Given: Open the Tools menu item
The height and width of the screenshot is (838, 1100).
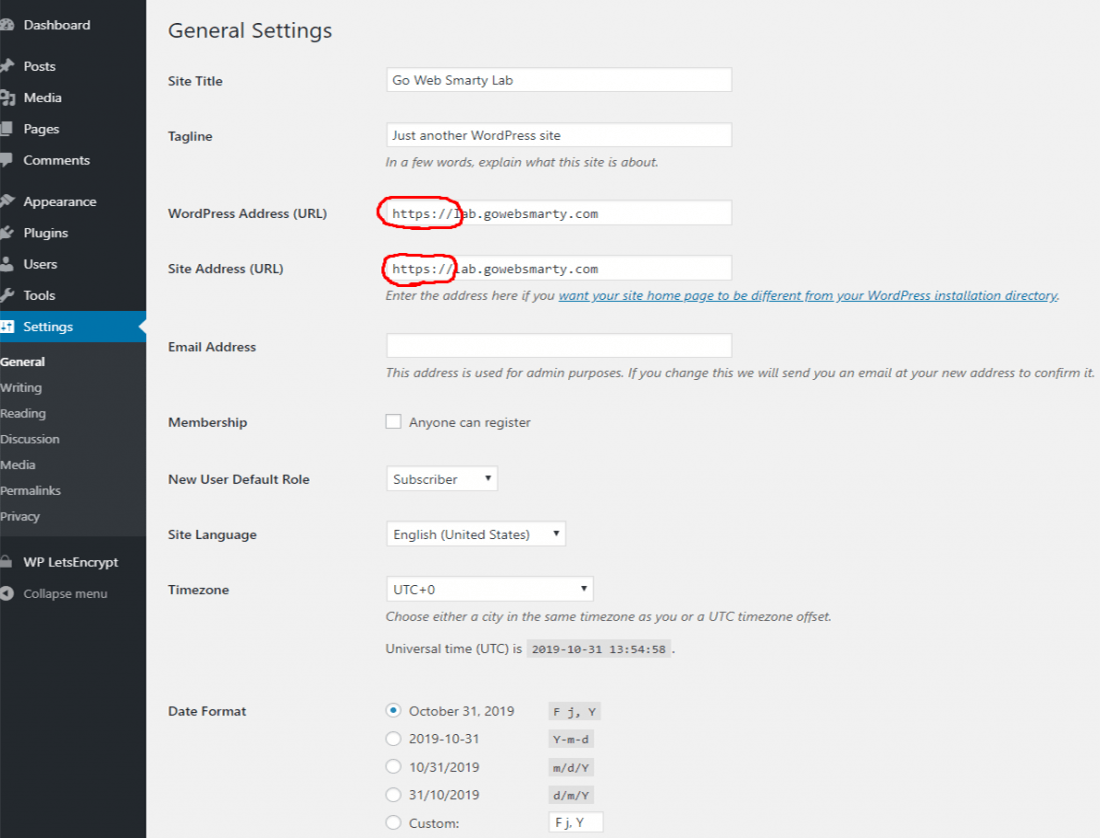Looking at the screenshot, I should [x=39, y=295].
